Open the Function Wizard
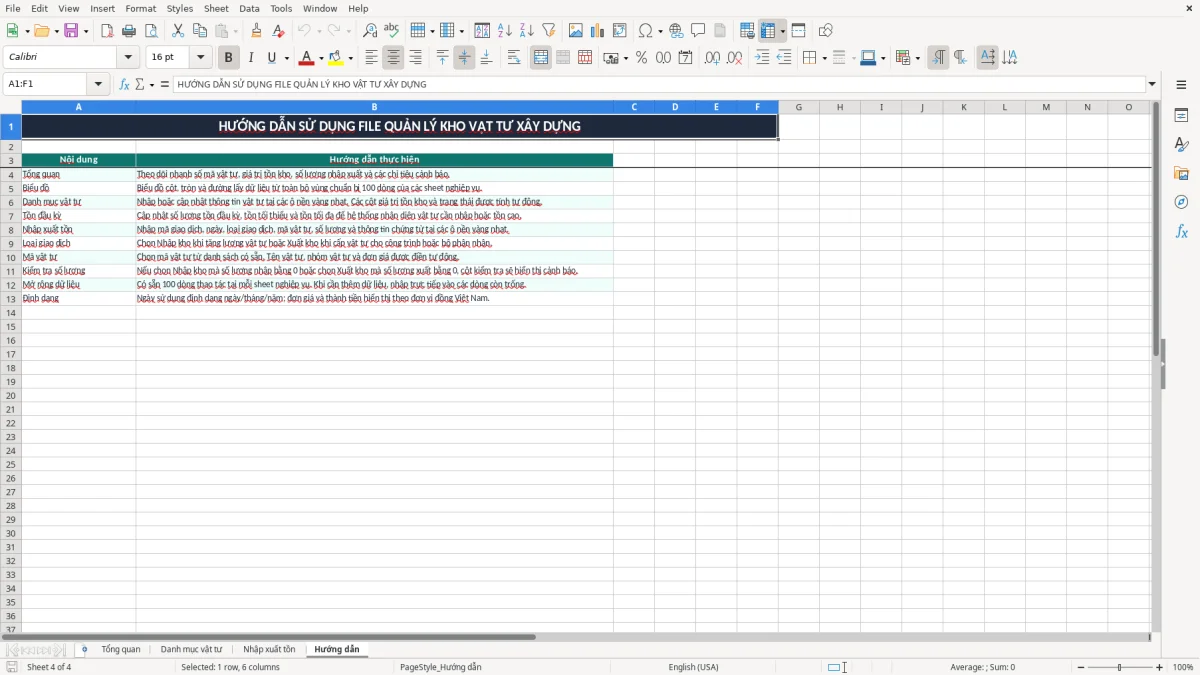1200x675 pixels. click(x=124, y=85)
